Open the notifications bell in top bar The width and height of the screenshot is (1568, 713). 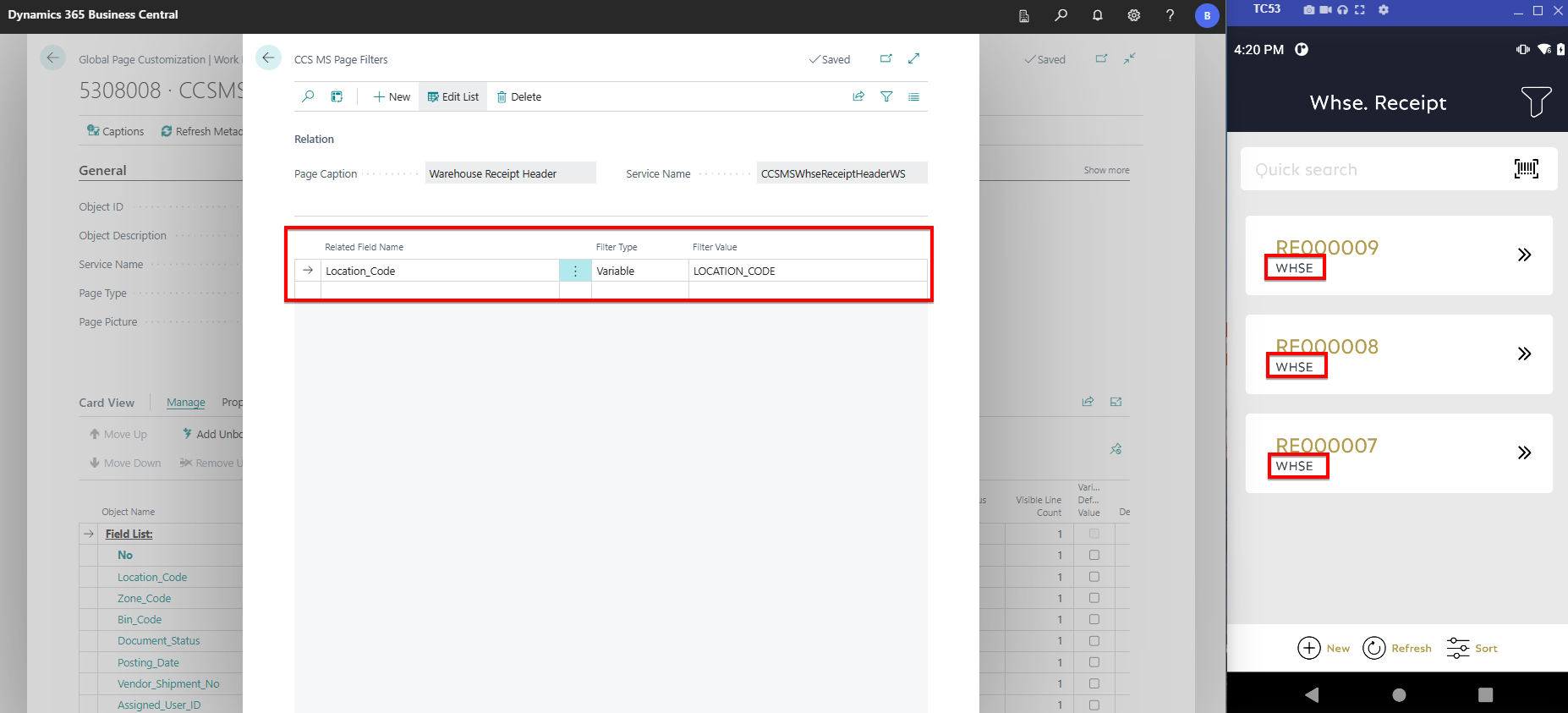click(x=1097, y=15)
